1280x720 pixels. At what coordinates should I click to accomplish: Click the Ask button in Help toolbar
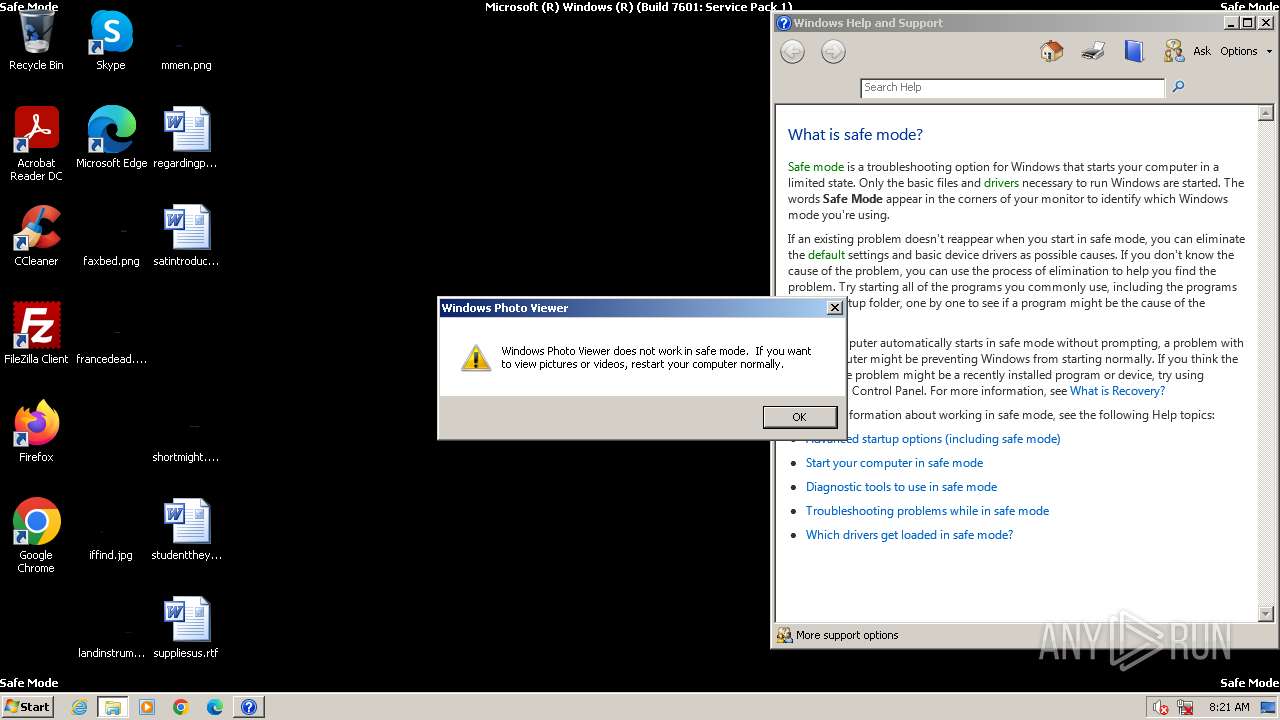pos(1187,51)
